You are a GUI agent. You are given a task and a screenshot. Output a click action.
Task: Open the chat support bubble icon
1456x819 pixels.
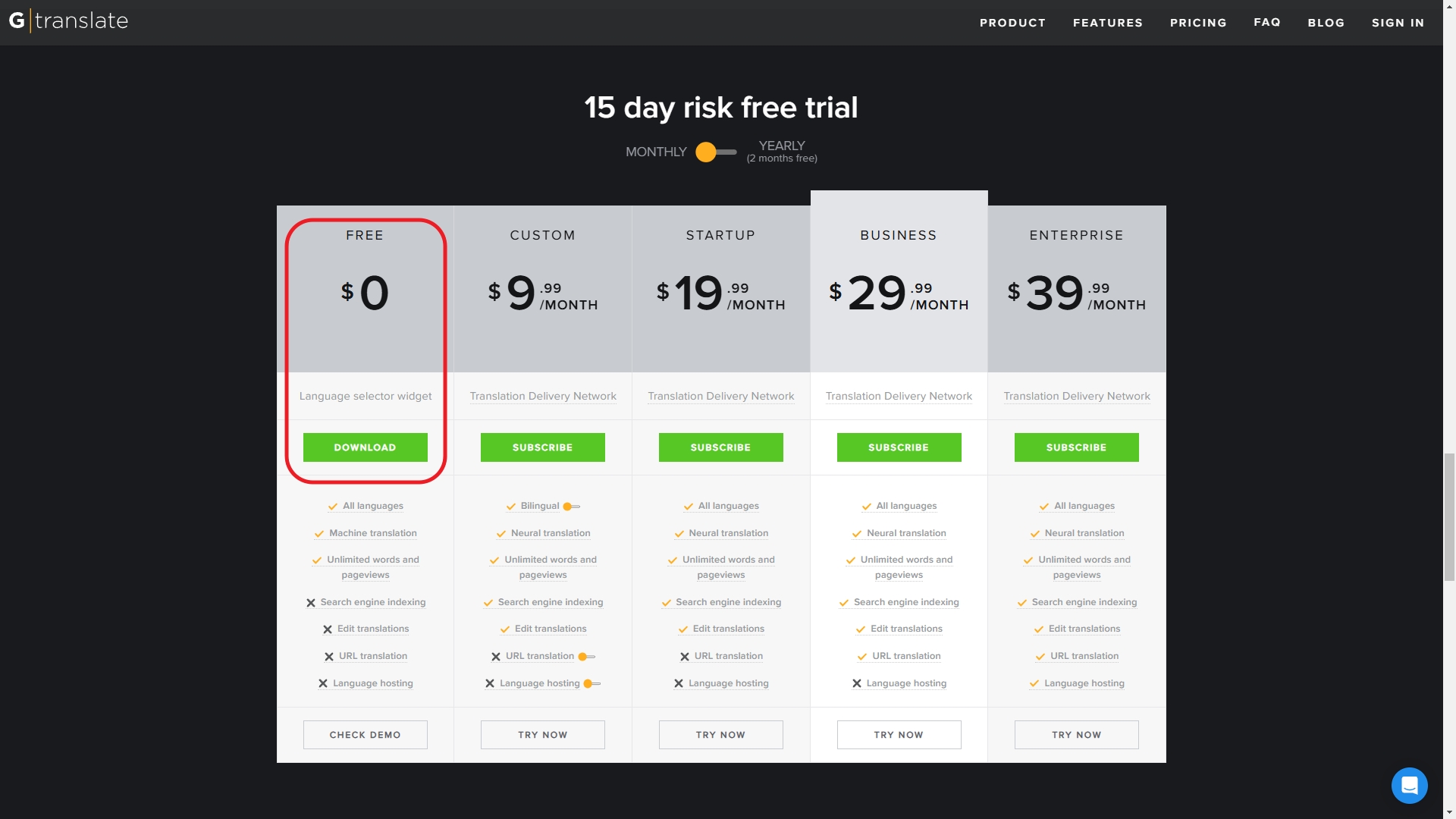click(x=1409, y=785)
